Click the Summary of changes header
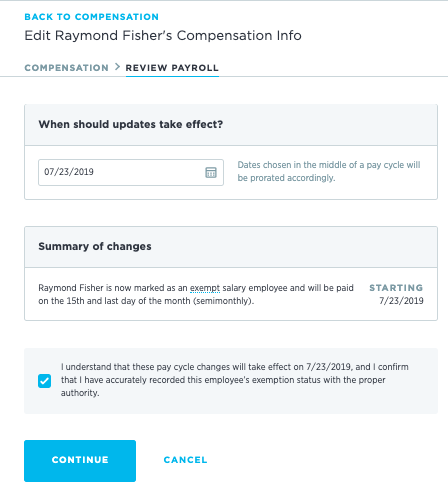Image resolution: width=448 pixels, height=495 pixels. coord(95,246)
